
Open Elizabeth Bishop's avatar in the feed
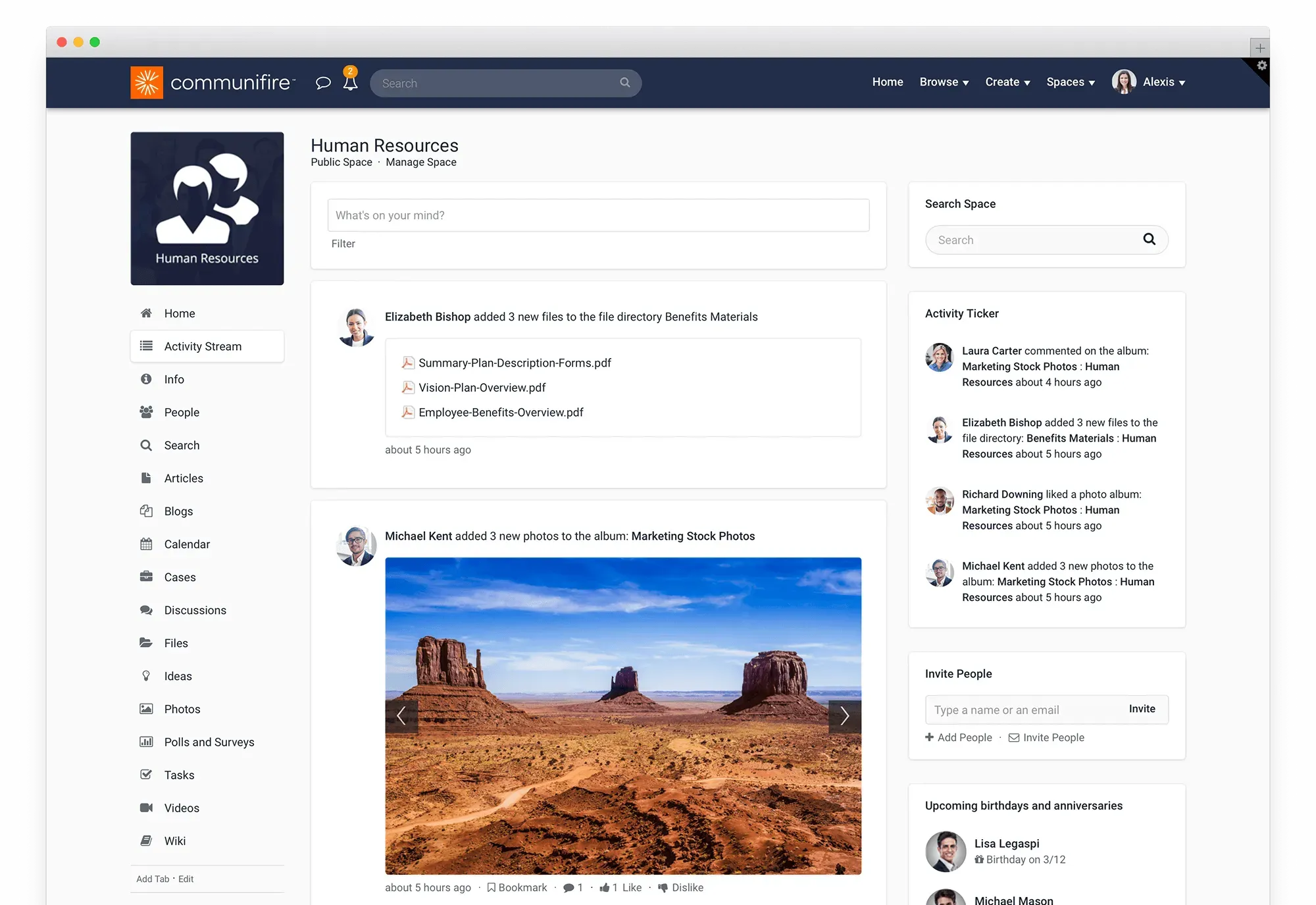[x=356, y=327]
